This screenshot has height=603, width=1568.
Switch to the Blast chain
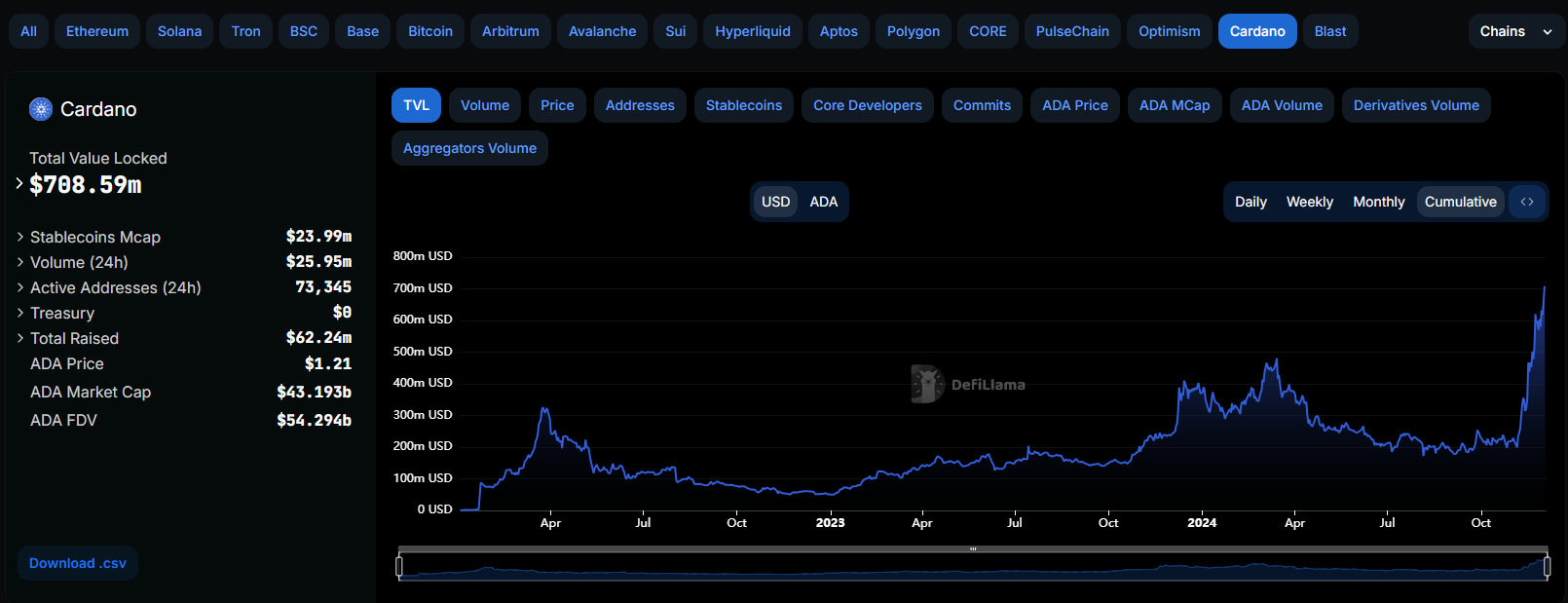click(1330, 31)
